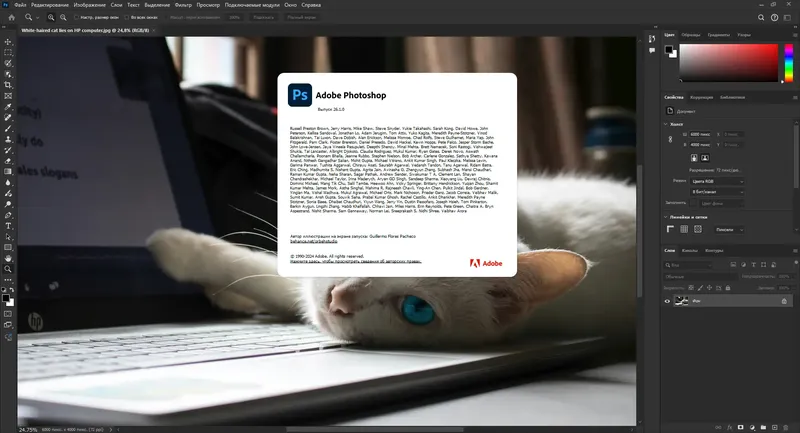Click the behance.net link in About dialog
800x433 pixels.
click(314, 241)
